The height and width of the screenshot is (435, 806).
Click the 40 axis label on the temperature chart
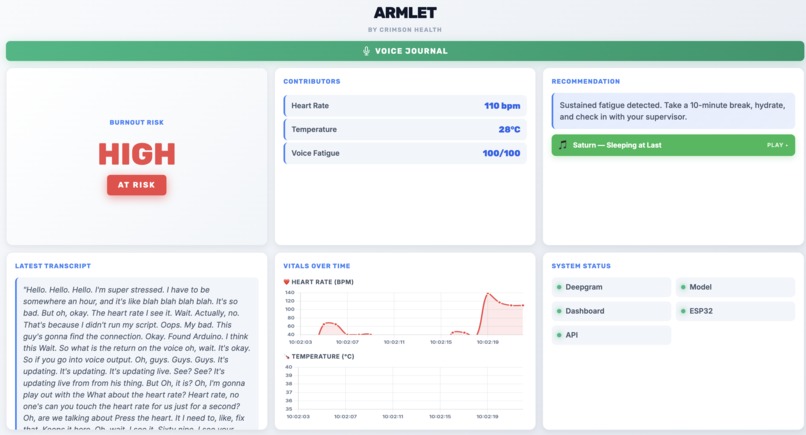(288, 367)
